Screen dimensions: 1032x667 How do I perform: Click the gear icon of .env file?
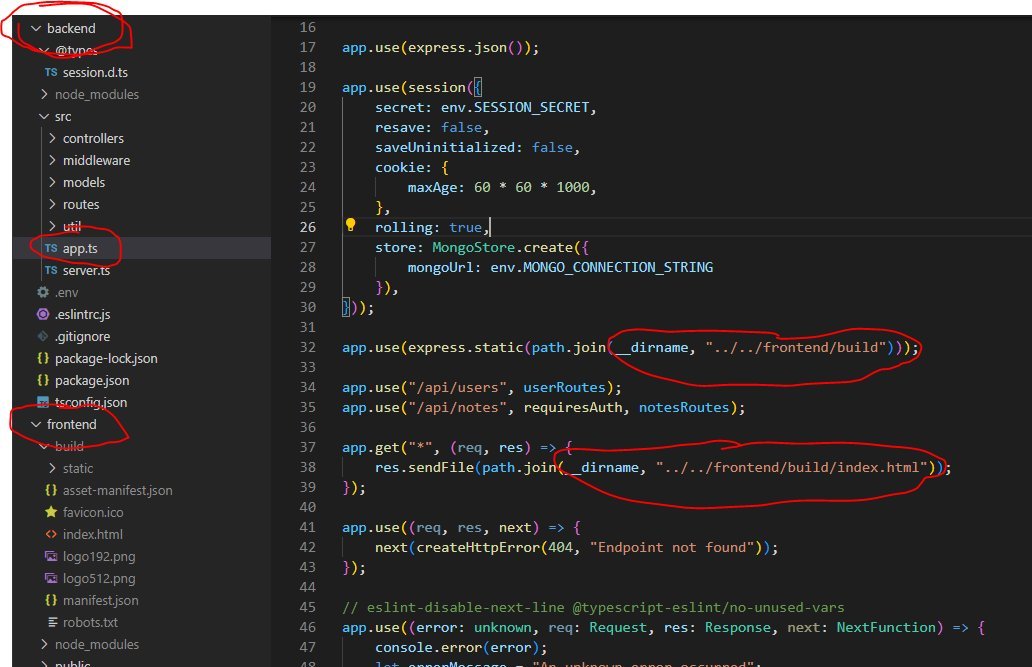tap(43, 292)
